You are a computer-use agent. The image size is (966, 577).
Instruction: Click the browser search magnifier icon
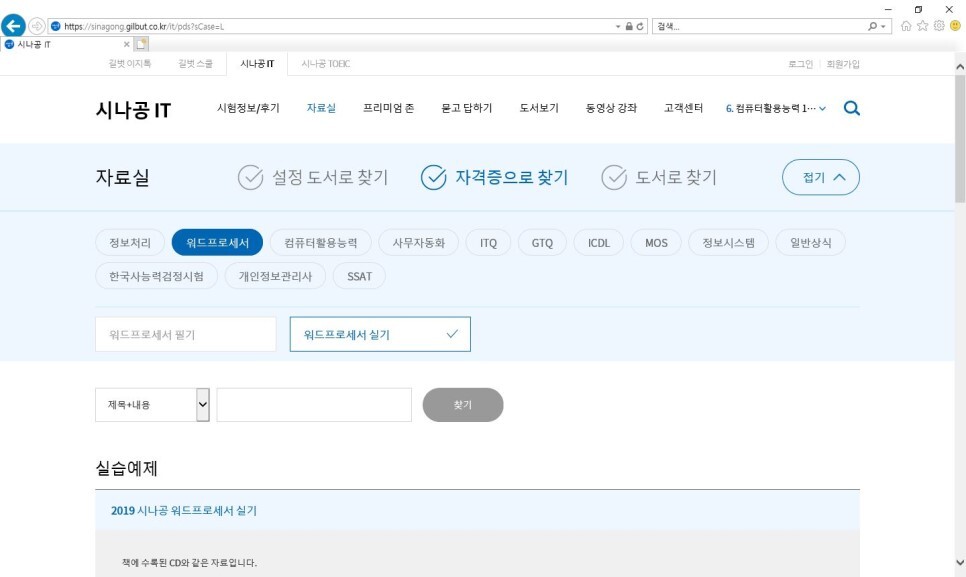point(872,26)
